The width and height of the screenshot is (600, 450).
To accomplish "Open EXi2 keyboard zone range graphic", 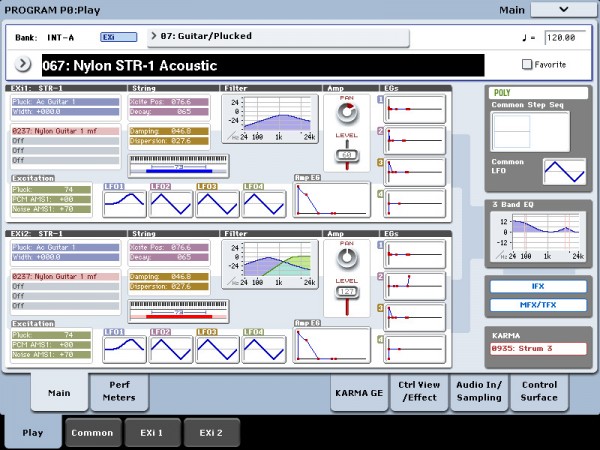I will click(x=179, y=311).
